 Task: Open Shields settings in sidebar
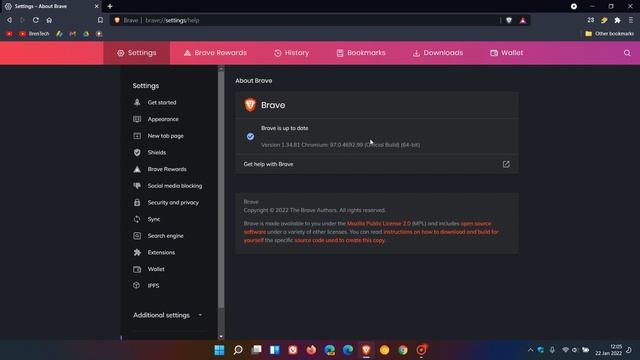[x=156, y=152]
